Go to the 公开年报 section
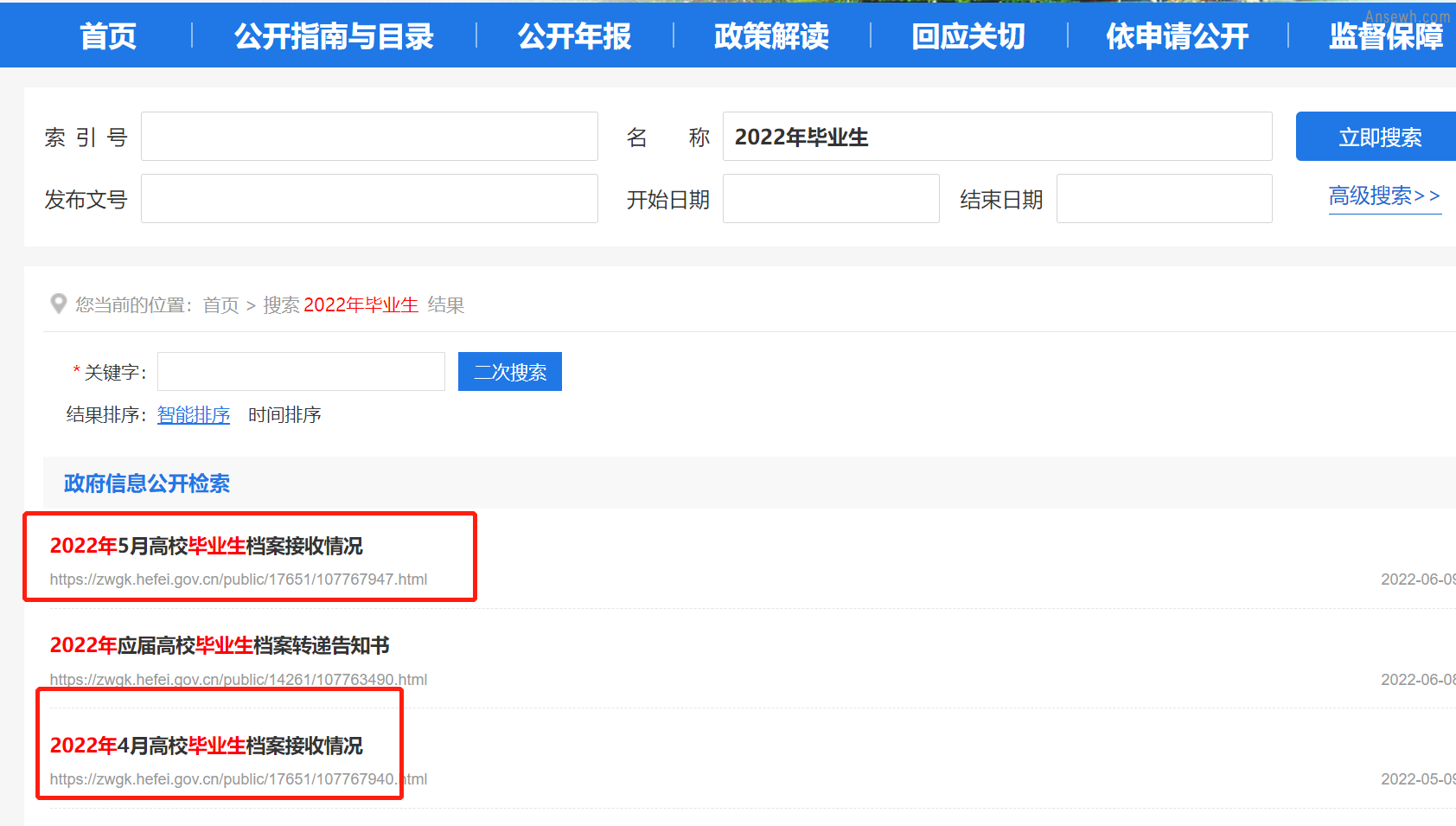The width and height of the screenshot is (1456, 826). pos(575,36)
